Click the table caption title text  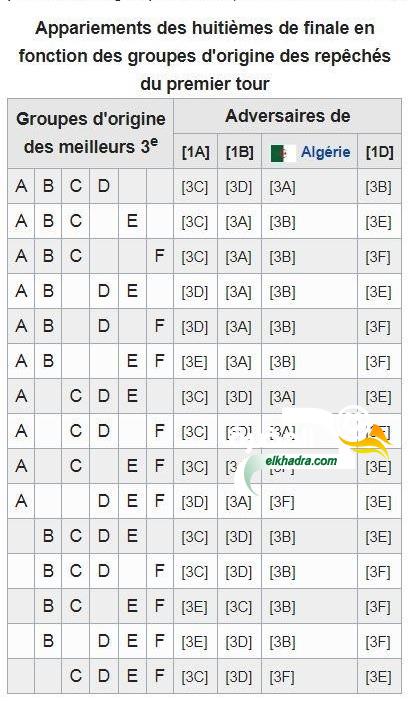pyautogui.click(x=205, y=56)
